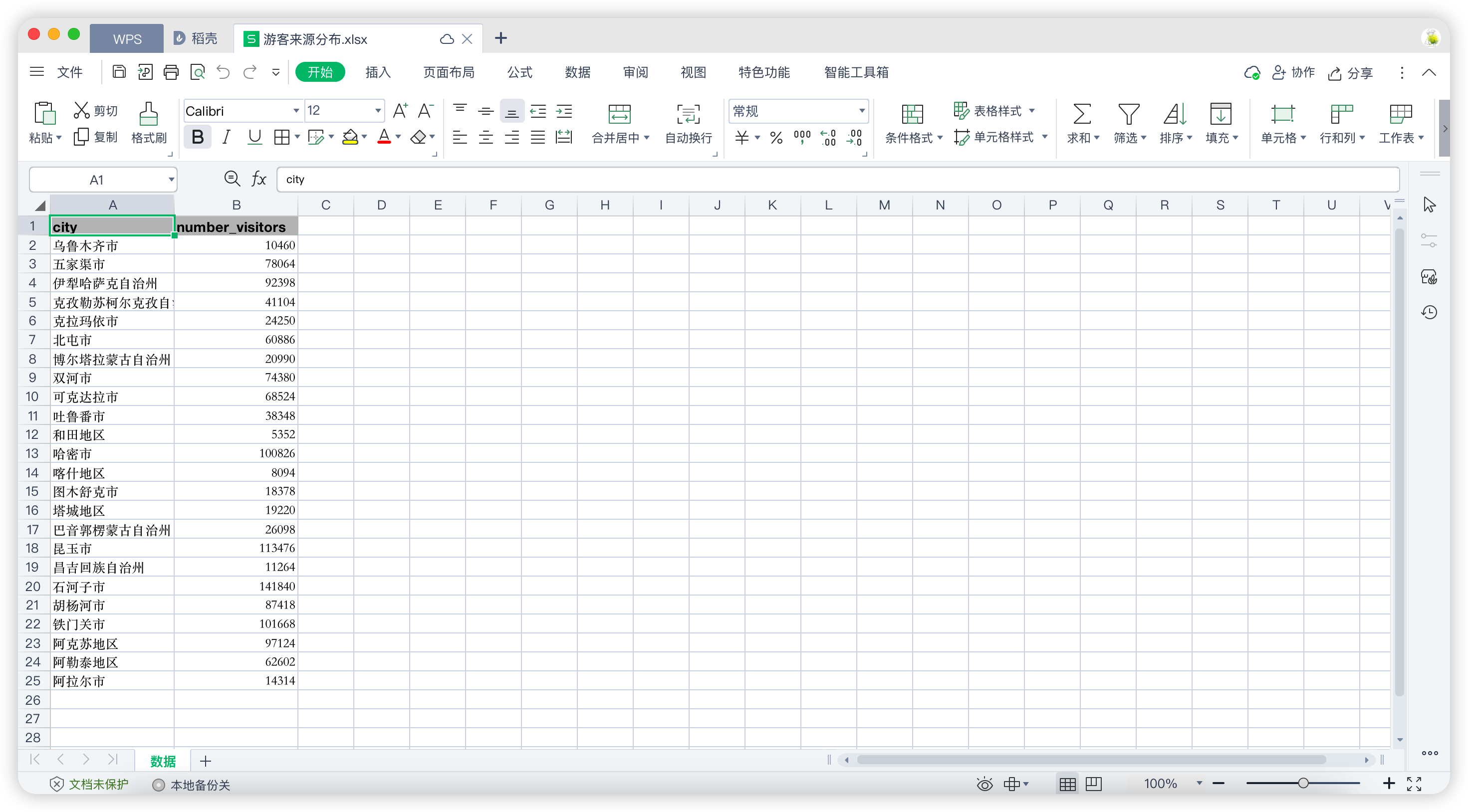Open the font size dropdown

(x=377, y=111)
